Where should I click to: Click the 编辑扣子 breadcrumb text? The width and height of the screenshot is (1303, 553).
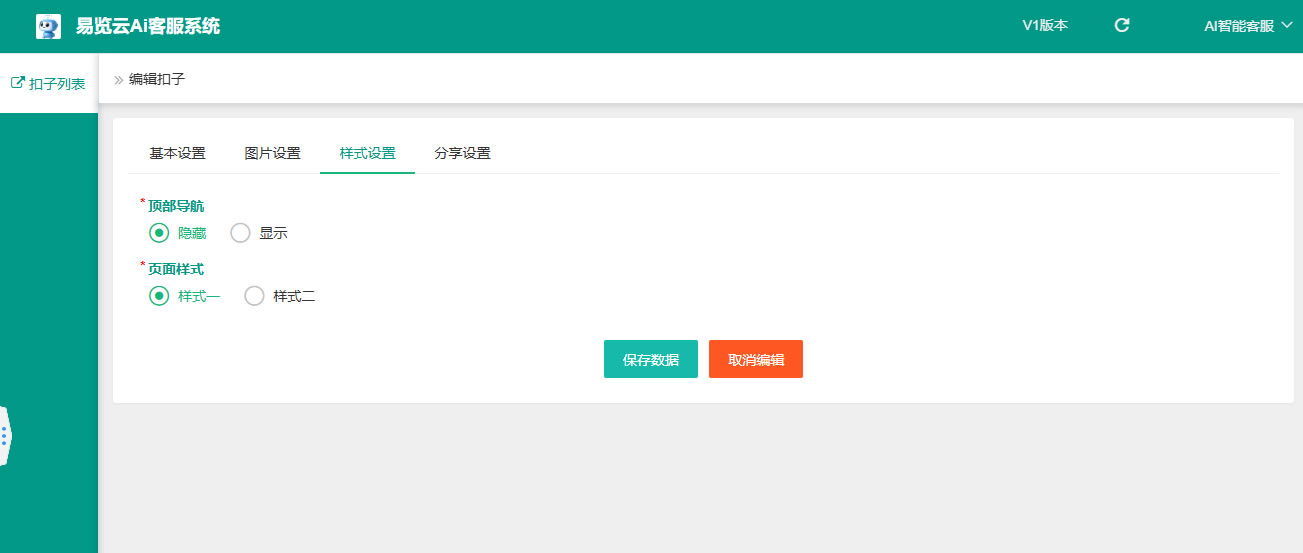pyautogui.click(x=157, y=80)
